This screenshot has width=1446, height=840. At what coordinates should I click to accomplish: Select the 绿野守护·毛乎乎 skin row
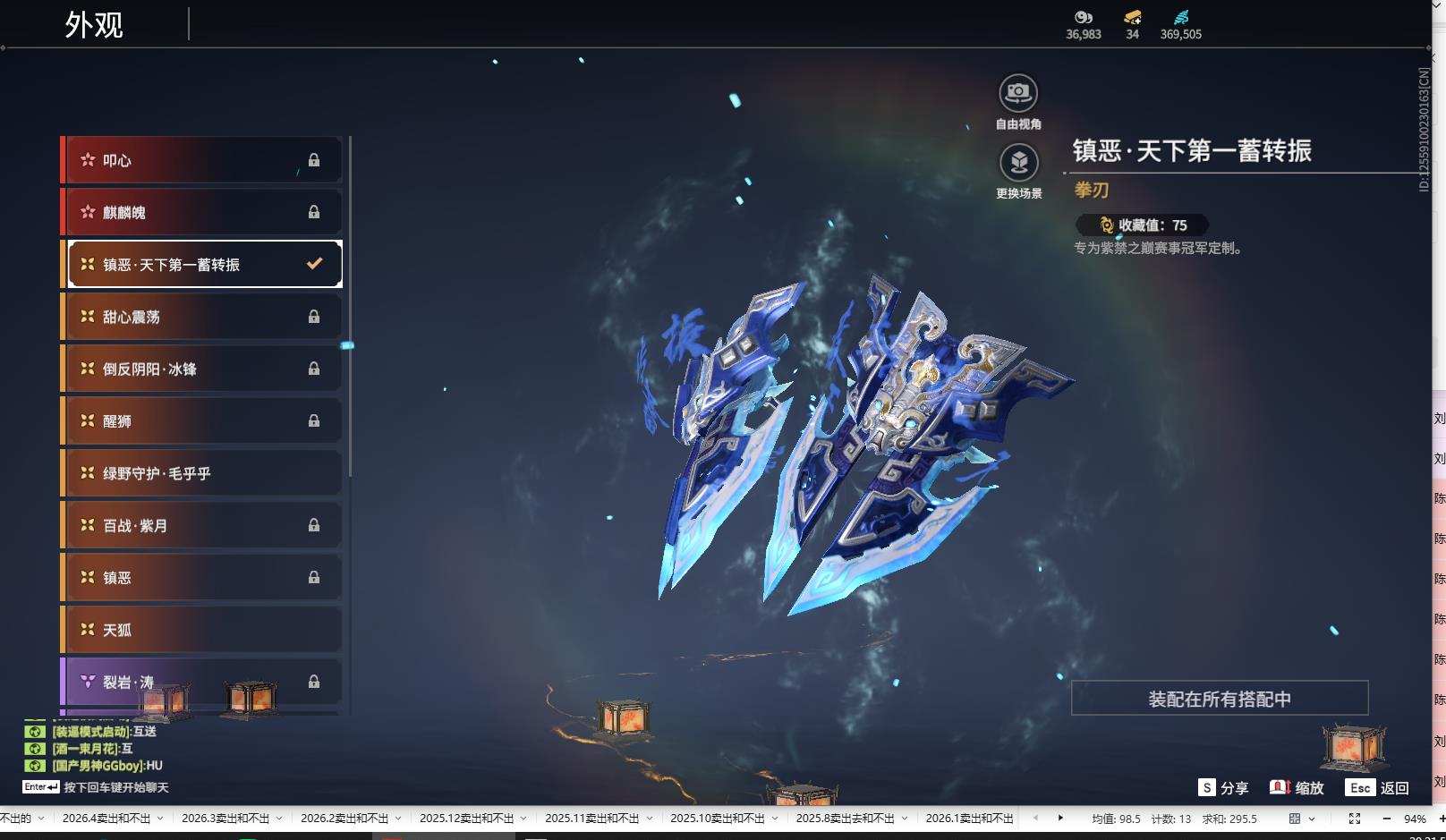(201, 473)
